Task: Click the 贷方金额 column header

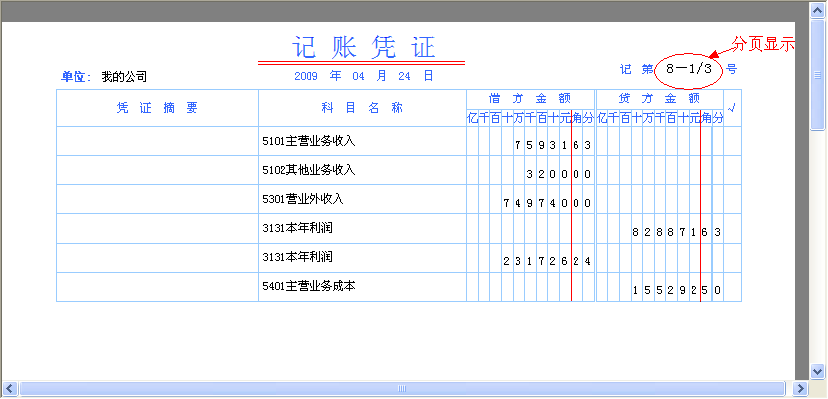Action: click(x=660, y=99)
